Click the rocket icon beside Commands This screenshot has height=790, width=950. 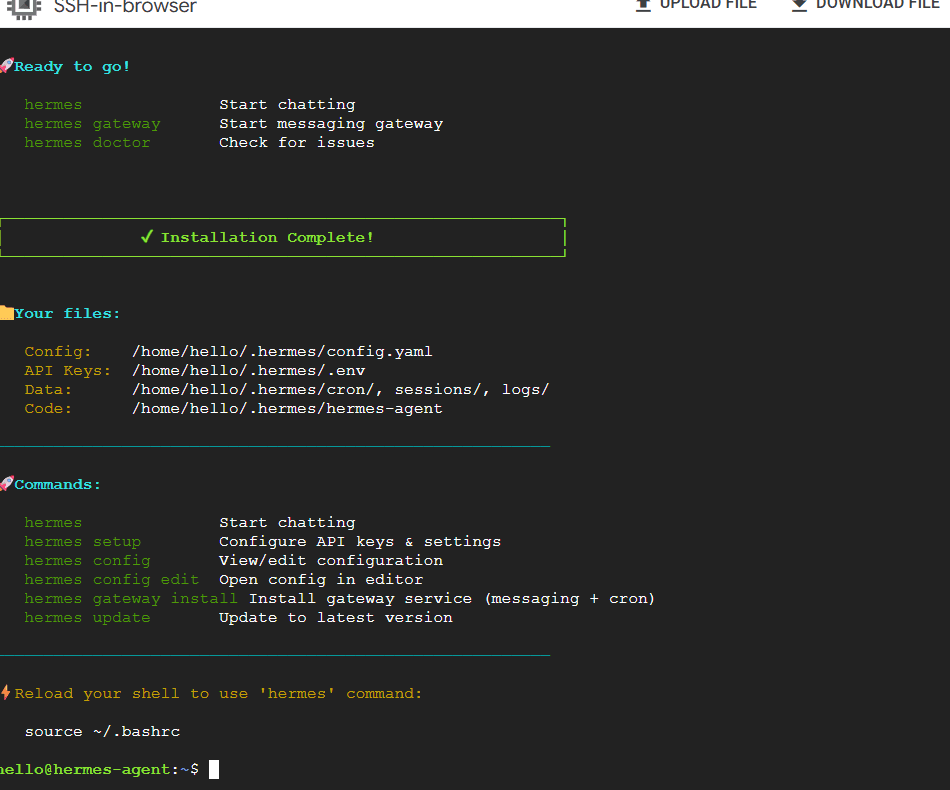pos(7,483)
